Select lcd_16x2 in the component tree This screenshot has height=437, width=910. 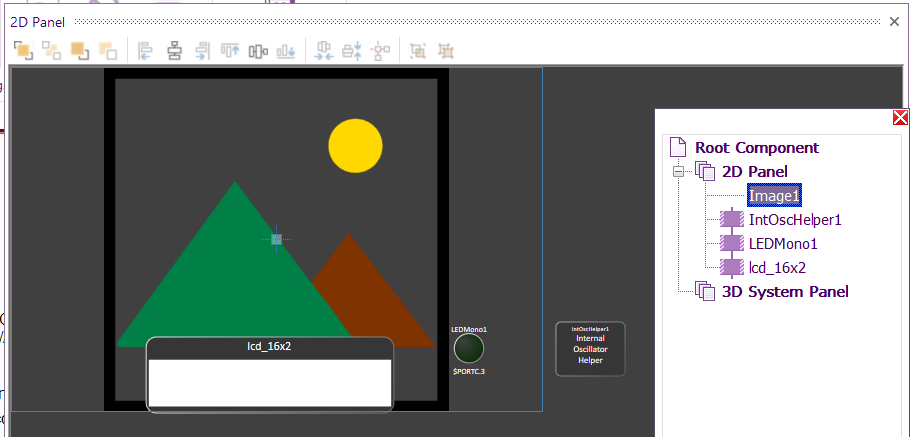[777, 267]
